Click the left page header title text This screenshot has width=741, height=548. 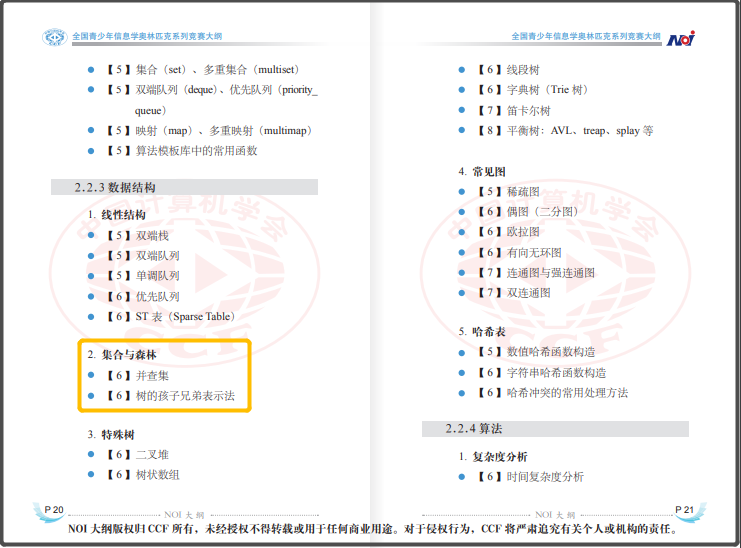coord(147,36)
